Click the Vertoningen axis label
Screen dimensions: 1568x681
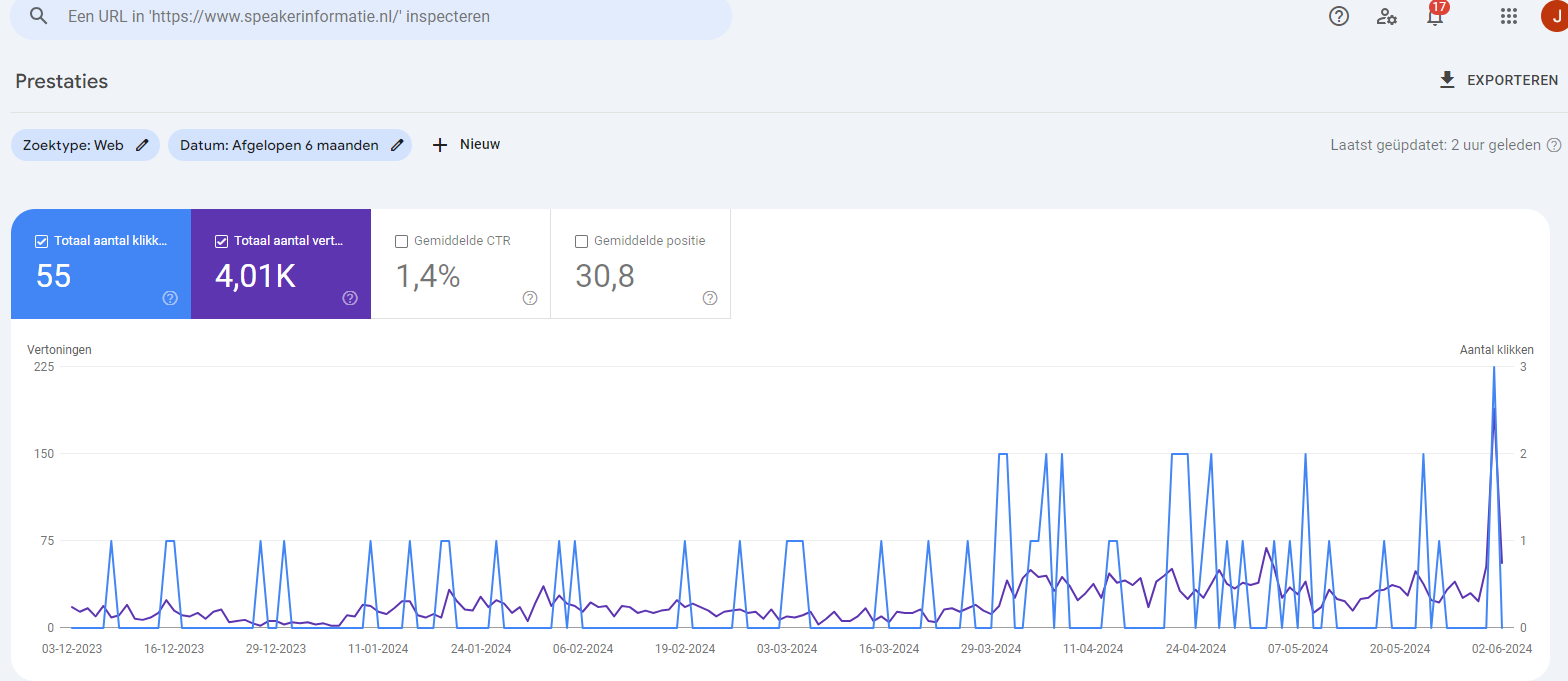[x=59, y=350]
